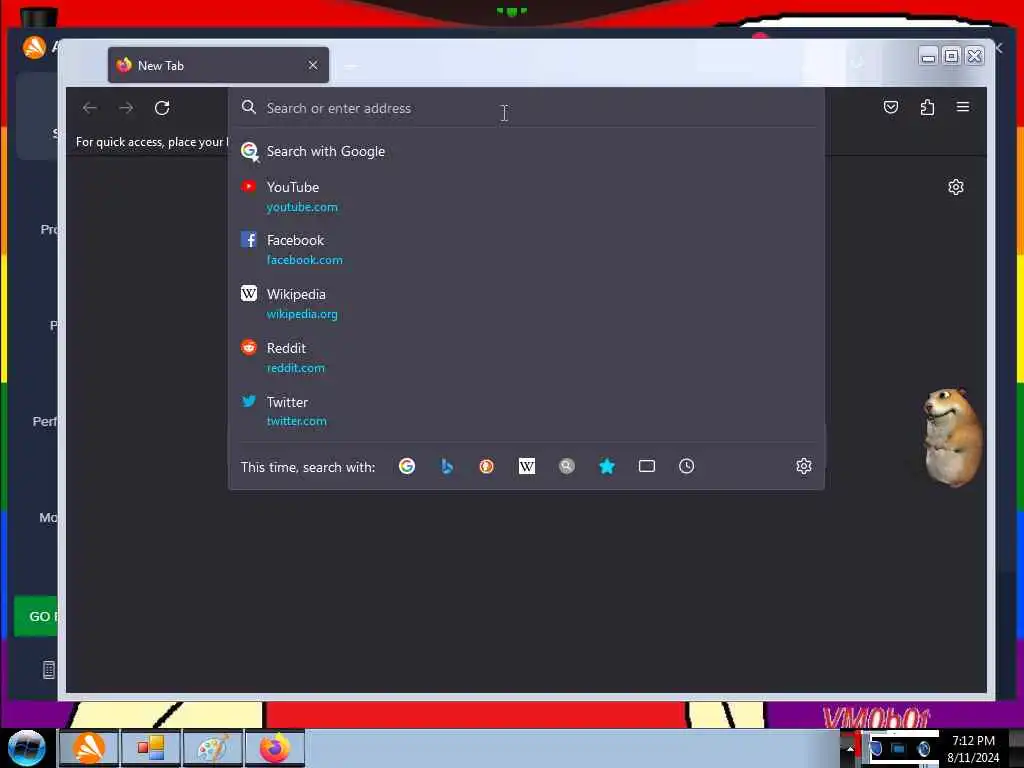
Task: Search history with the clock icon
Action: click(x=686, y=466)
